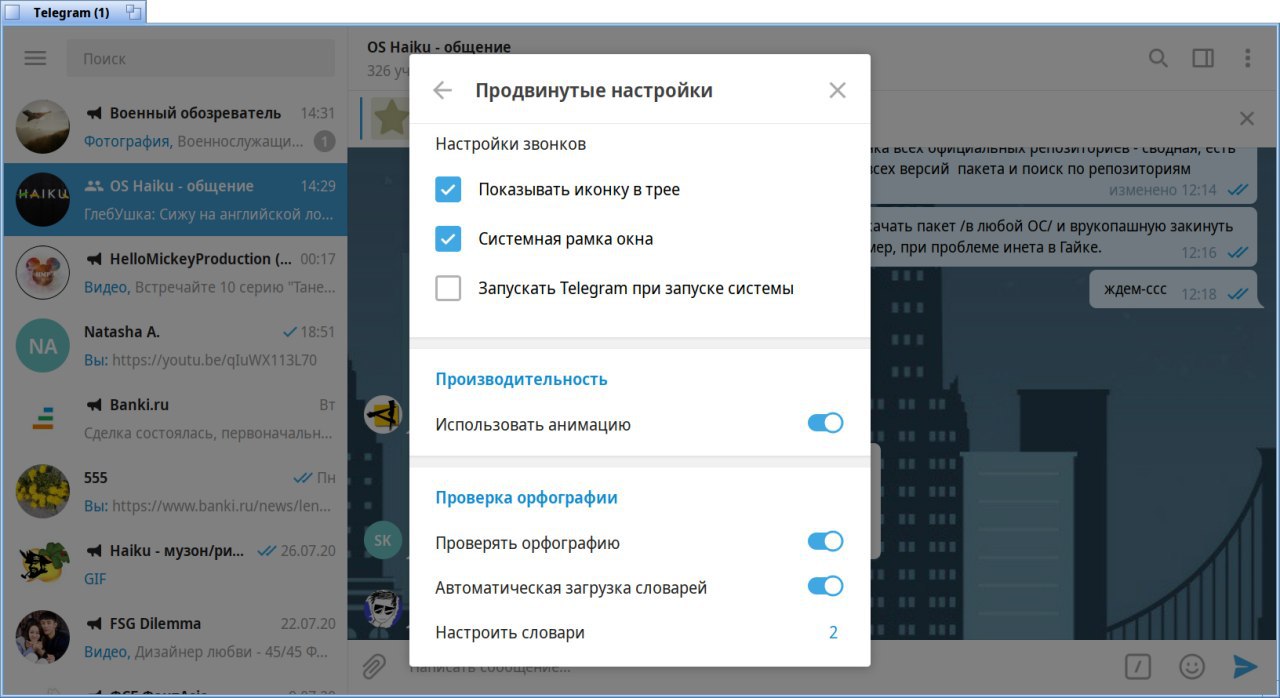The height and width of the screenshot is (698, 1280).
Task: Open the hamburger main menu
Action: [x=35, y=58]
